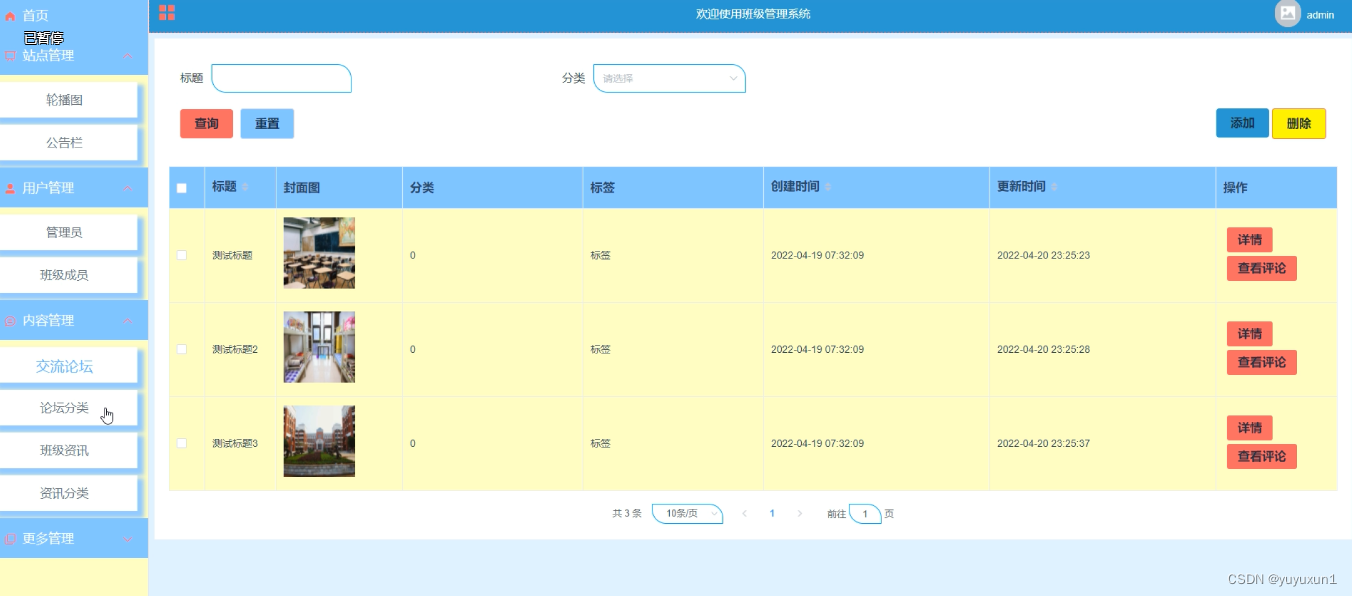Collapse the 用户管理 sidebar section
This screenshot has height=596, width=1352.
(127, 188)
